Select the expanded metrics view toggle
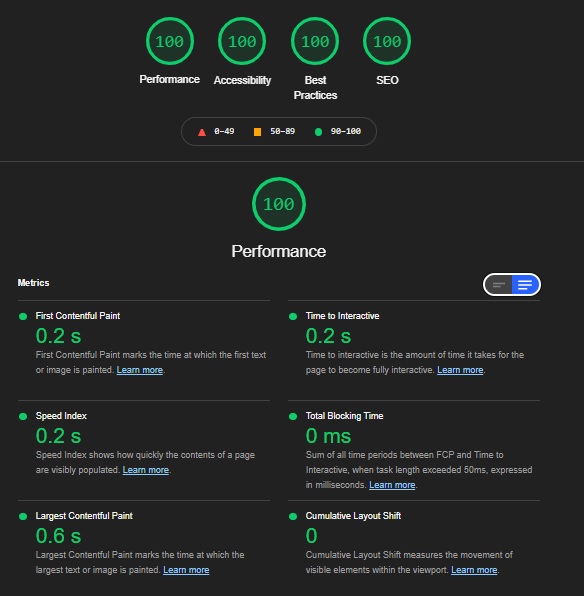Viewport: 584px width, 596px height. pos(525,285)
